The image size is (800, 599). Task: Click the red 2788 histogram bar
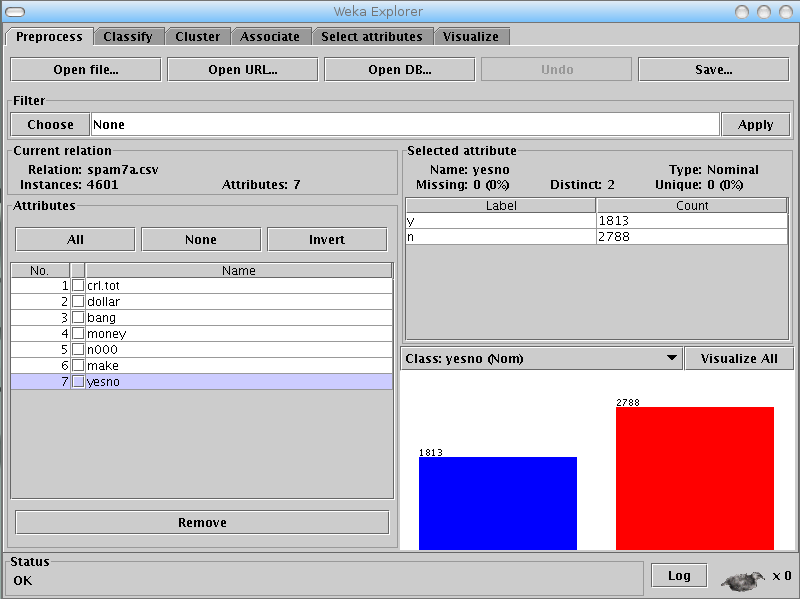tap(695, 475)
